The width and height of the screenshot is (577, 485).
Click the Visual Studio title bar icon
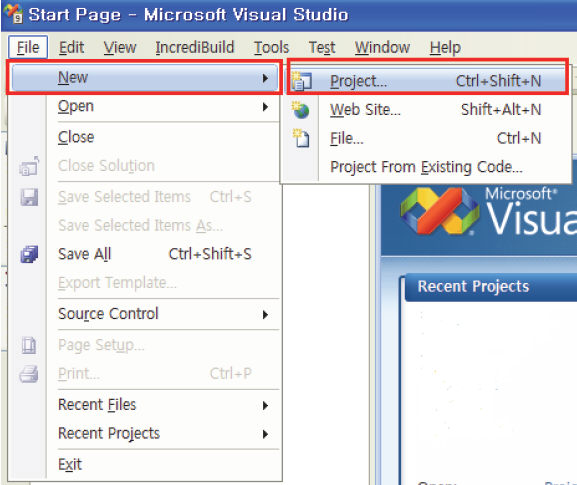click(x=14, y=14)
